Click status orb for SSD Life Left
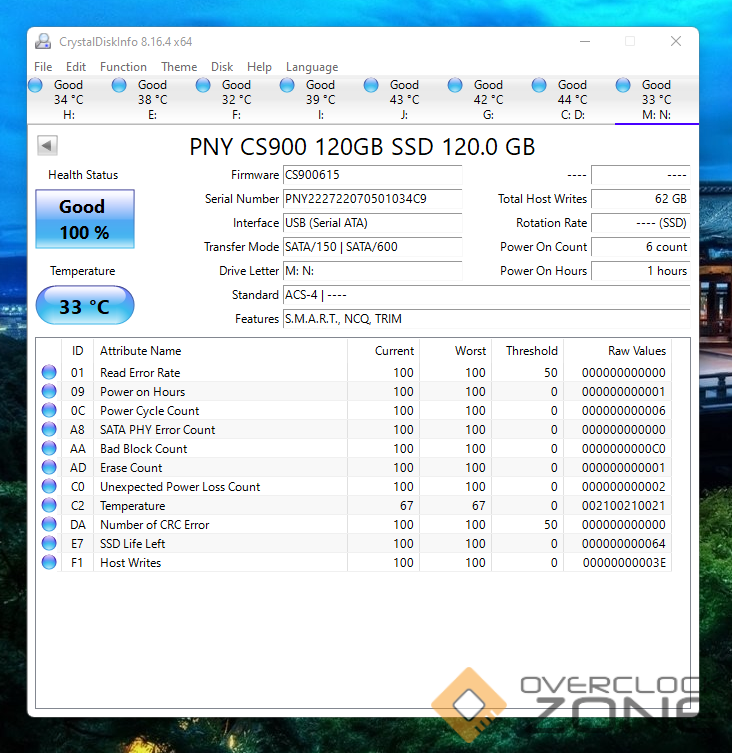732x753 pixels. (x=49, y=543)
